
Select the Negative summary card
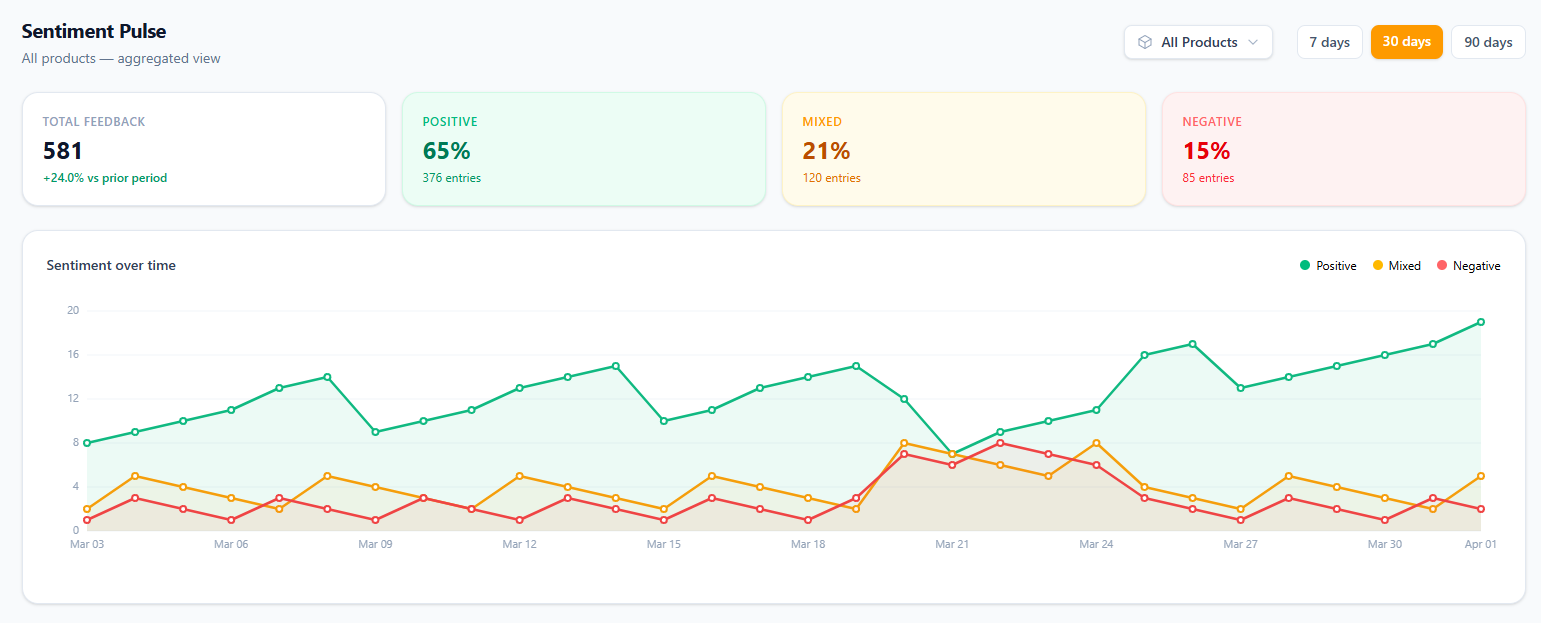[1343, 148]
